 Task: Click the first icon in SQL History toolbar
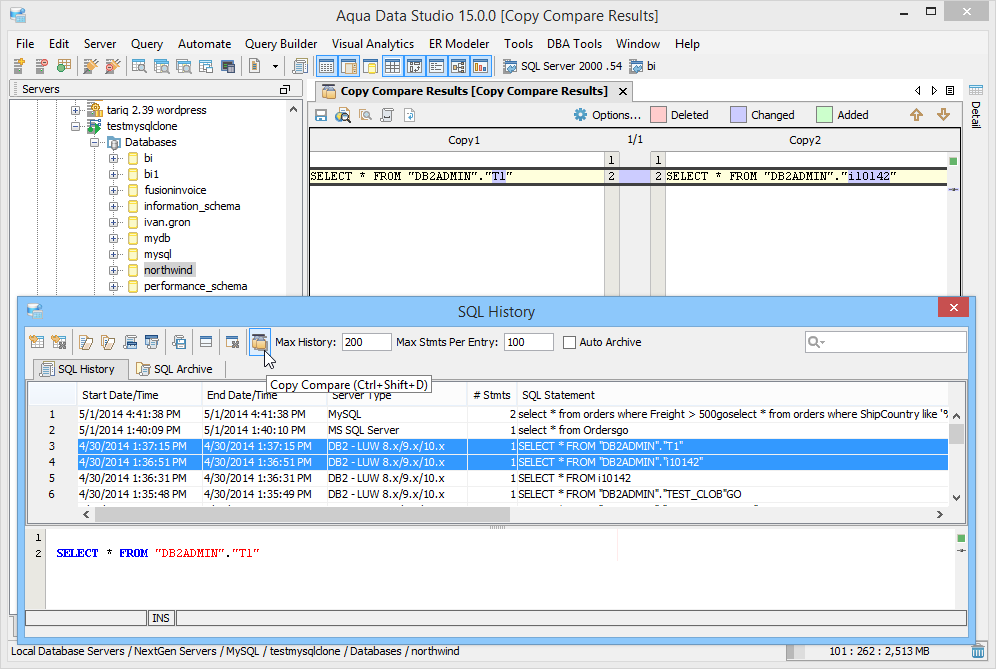pyautogui.click(x=37, y=342)
